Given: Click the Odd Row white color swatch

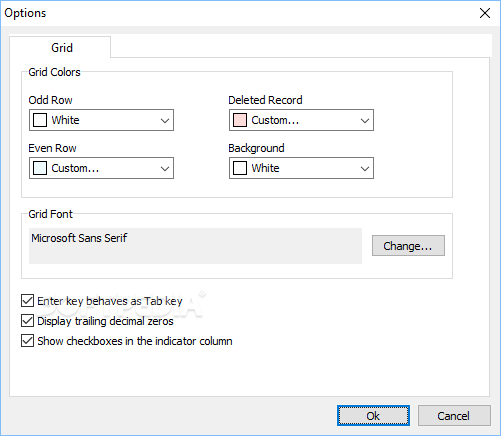Looking at the screenshot, I should pyautogui.click(x=40, y=120).
